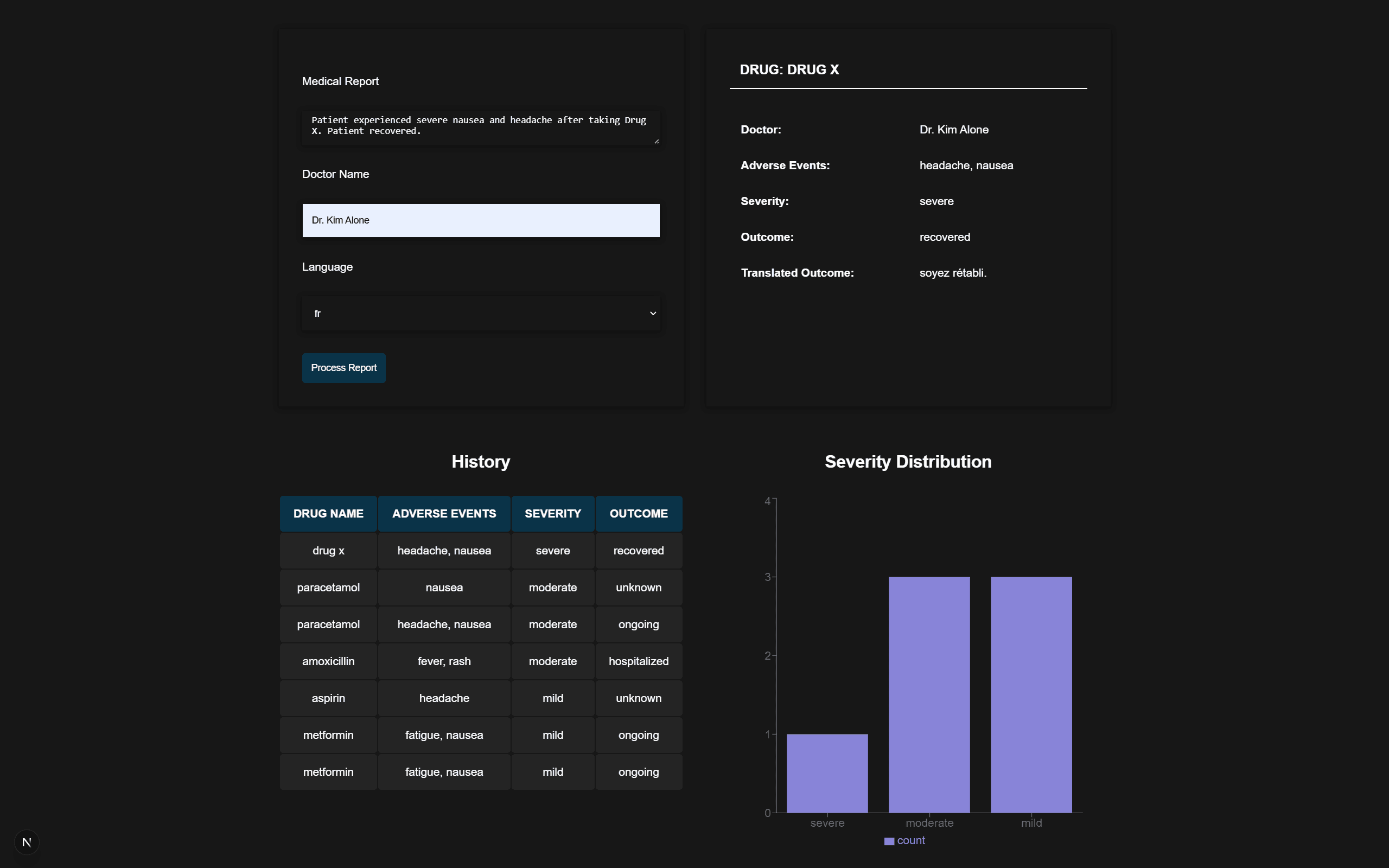Click the Language dropdown chevron arrow
The image size is (1389, 868).
click(653, 314)
